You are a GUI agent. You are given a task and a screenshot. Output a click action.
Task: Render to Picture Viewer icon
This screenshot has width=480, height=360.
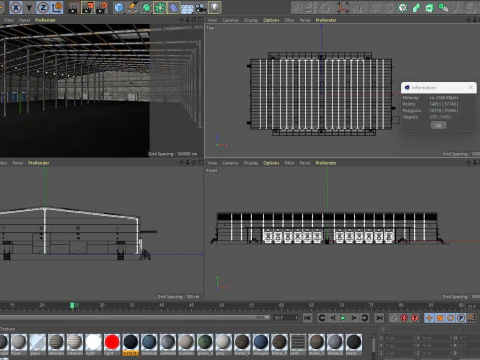pyautogui.click(x=88, y=7)
